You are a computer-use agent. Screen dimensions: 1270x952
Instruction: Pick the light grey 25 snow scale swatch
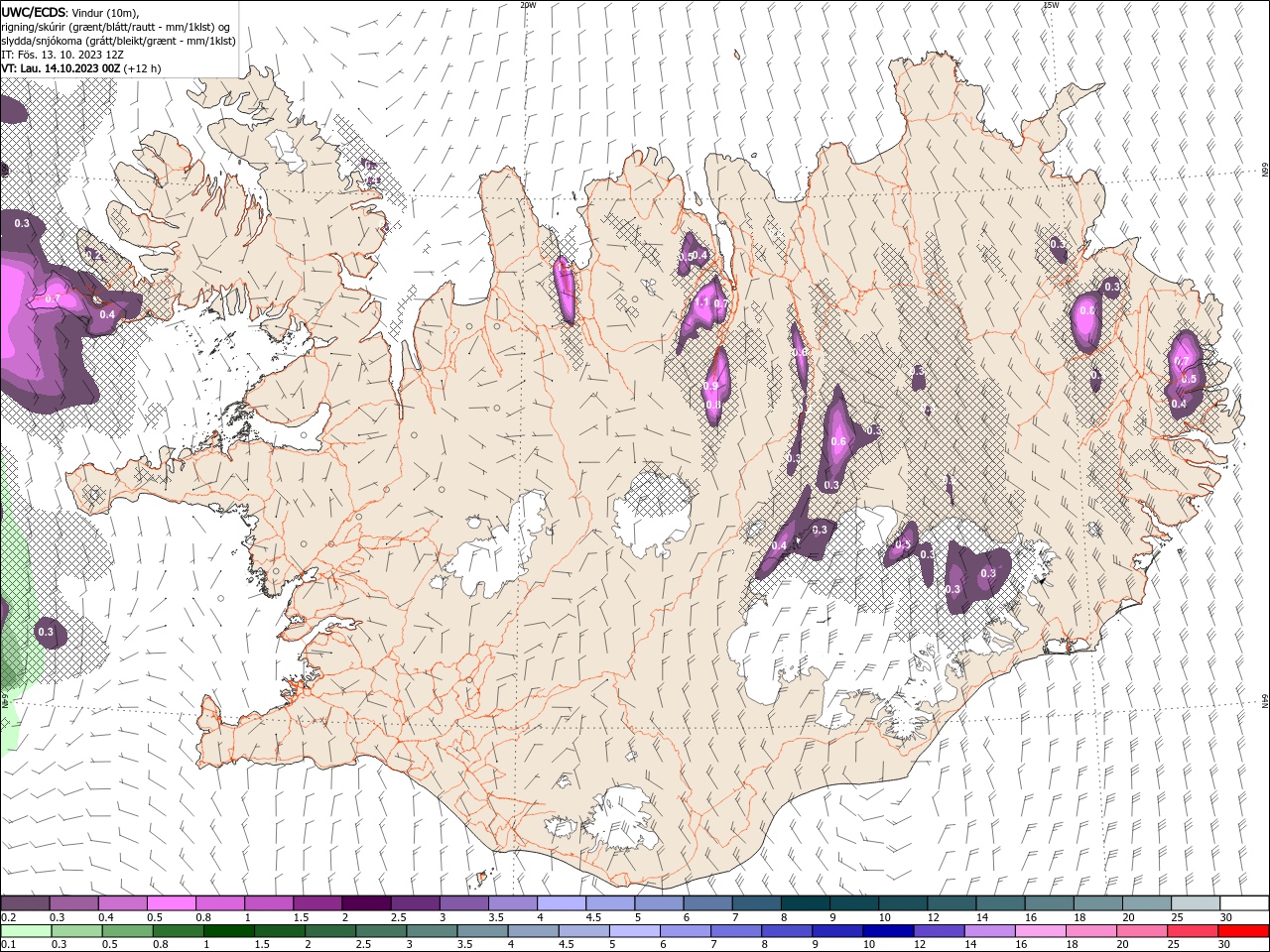tap(1196, 903)
